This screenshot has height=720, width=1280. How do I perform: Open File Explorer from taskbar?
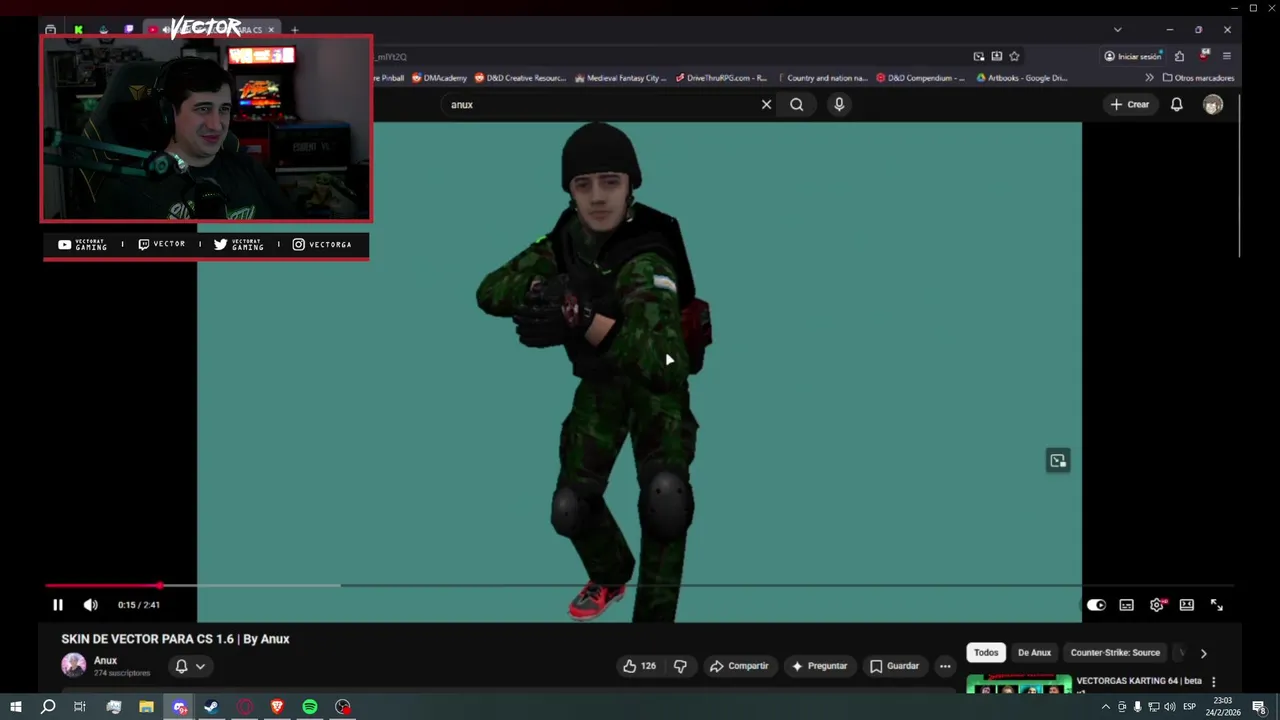click(x=146, y=707)
